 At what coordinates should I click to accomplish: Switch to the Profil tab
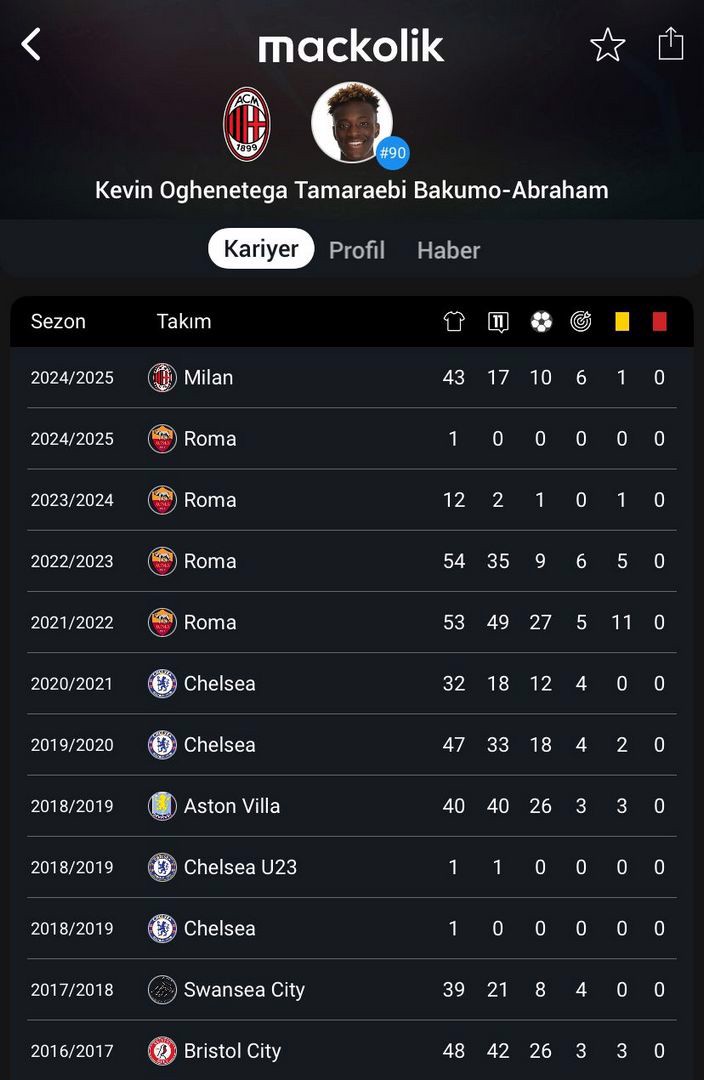357,249
